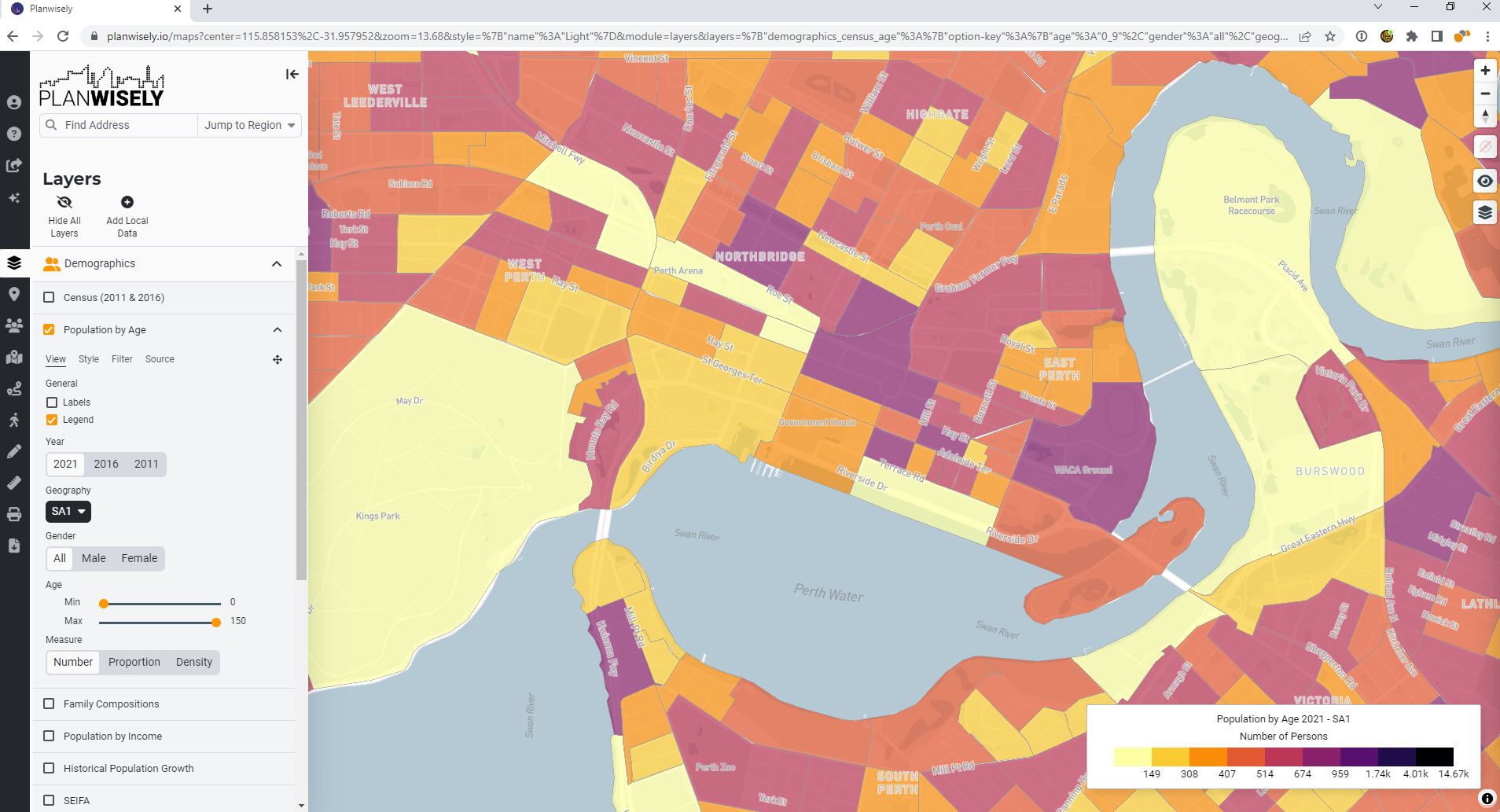Screen dimensions: 1500x812
Task: Switch to the Filter tab
Action: (122, 359)
